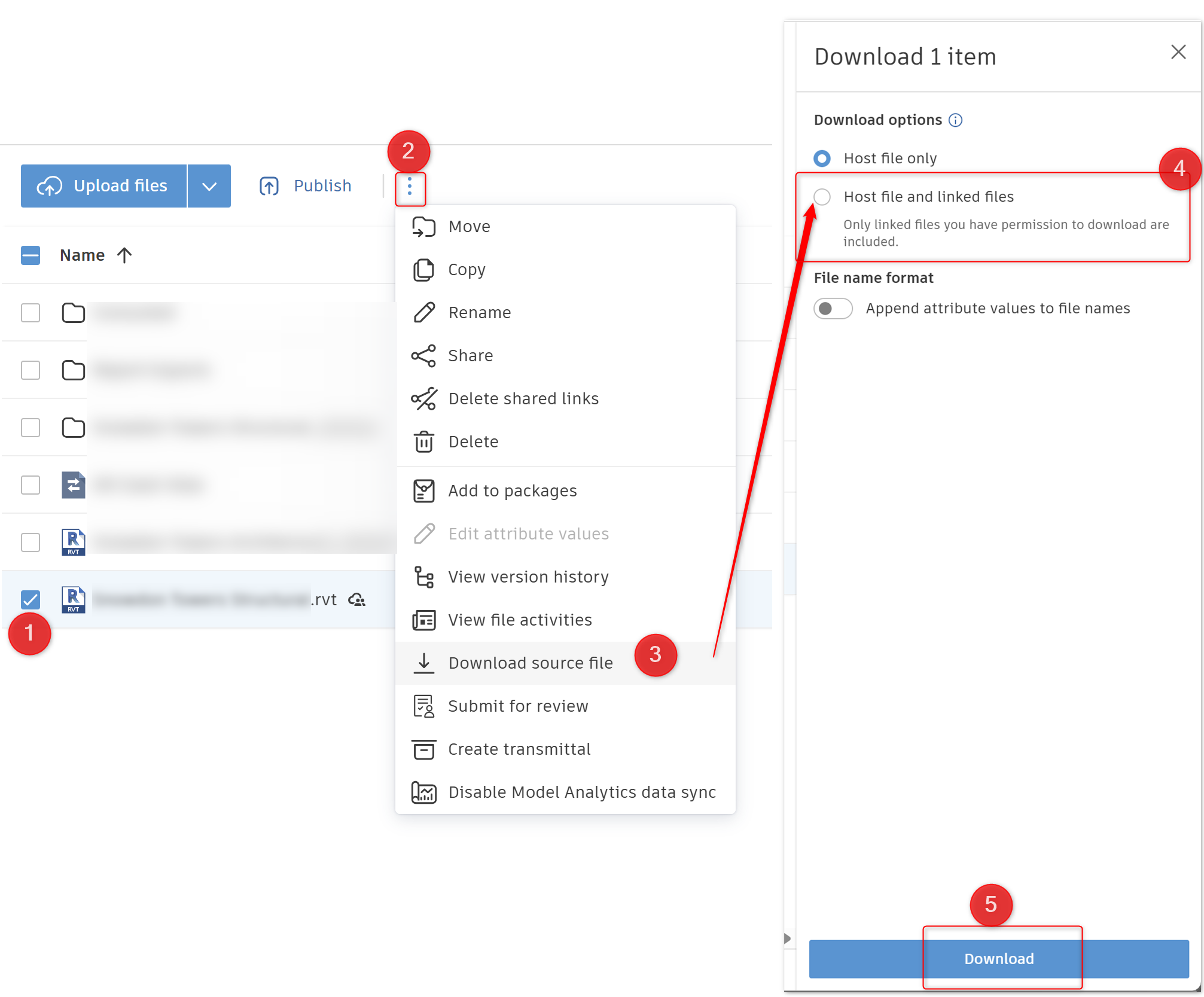Click the Create transmittal icon

tap(424, 749)
